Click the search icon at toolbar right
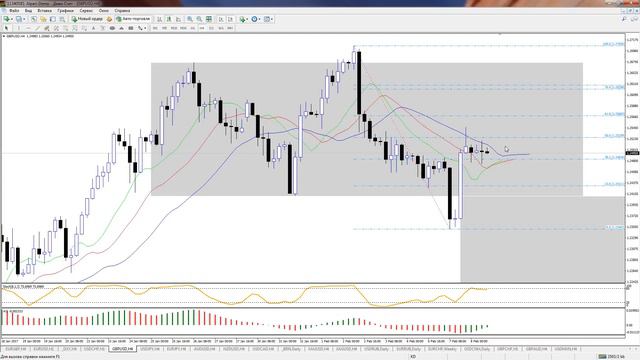 click(624, 19)
